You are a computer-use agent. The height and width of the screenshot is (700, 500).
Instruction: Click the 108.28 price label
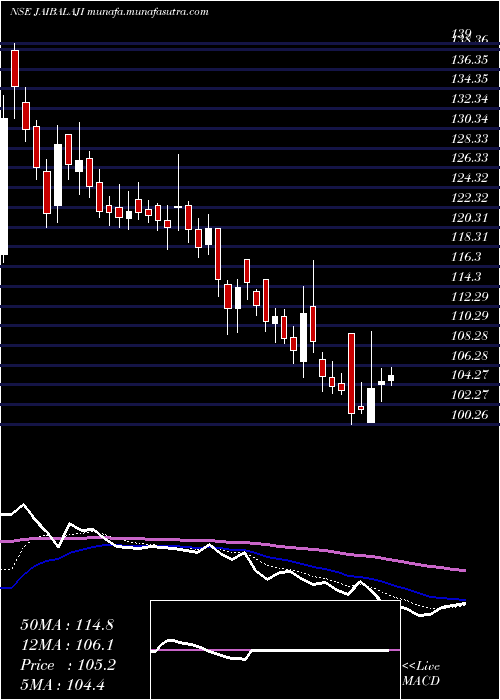click(469, 336)
